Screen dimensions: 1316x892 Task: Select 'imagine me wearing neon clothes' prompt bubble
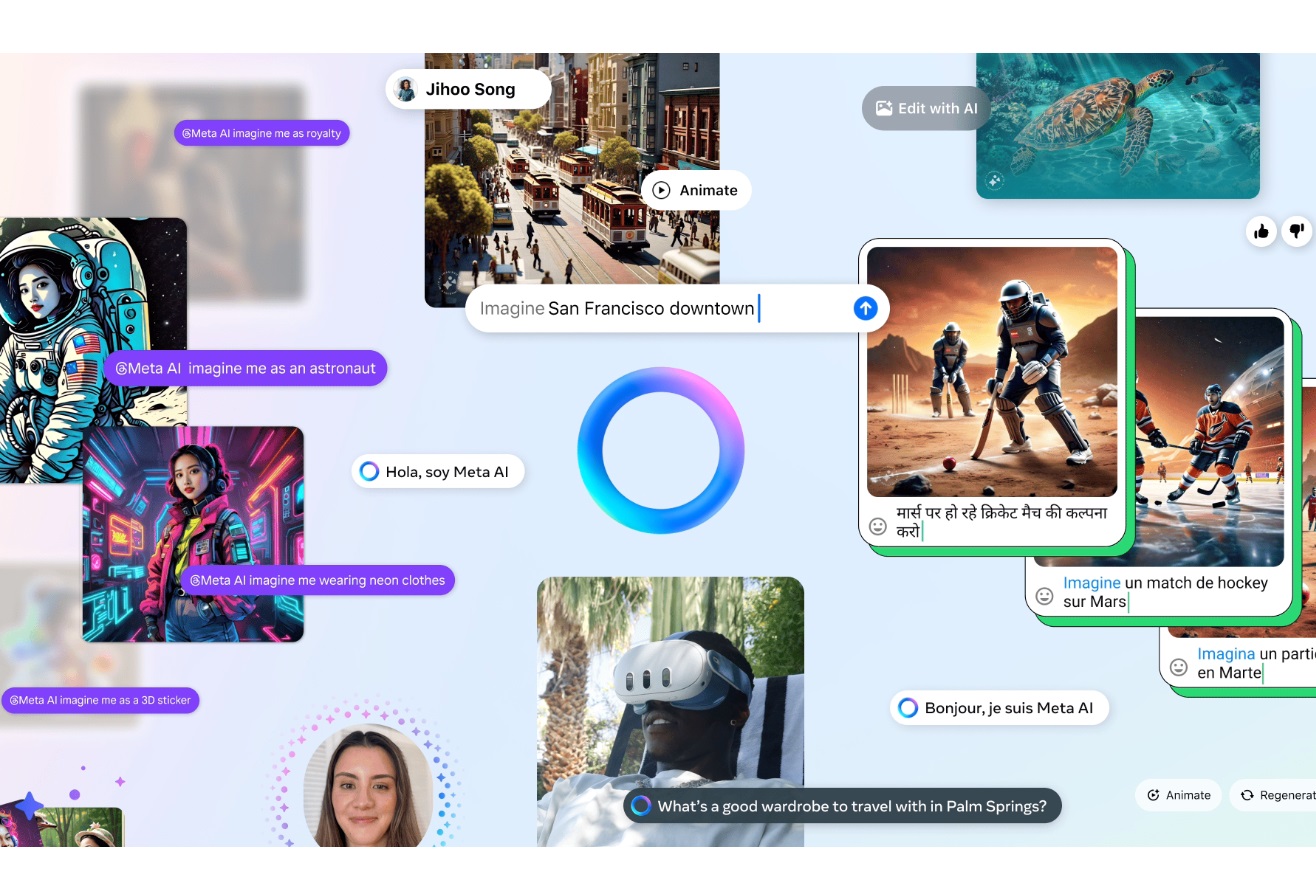[x=317, y=580]
